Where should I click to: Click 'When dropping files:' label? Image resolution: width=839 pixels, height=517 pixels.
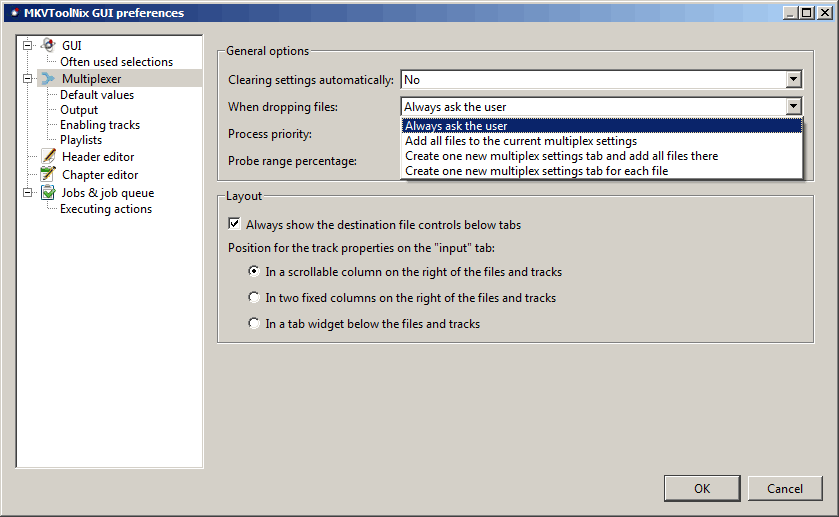tap(283, 107)
